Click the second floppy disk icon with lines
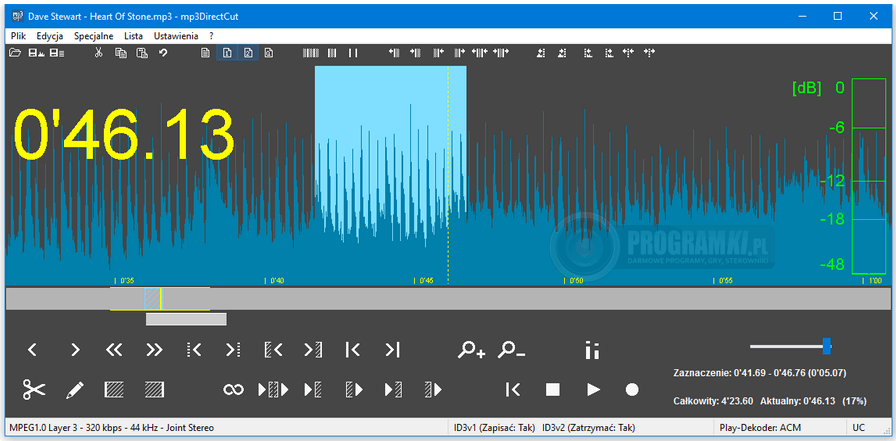The image size is (896, 441). (57, 53)
